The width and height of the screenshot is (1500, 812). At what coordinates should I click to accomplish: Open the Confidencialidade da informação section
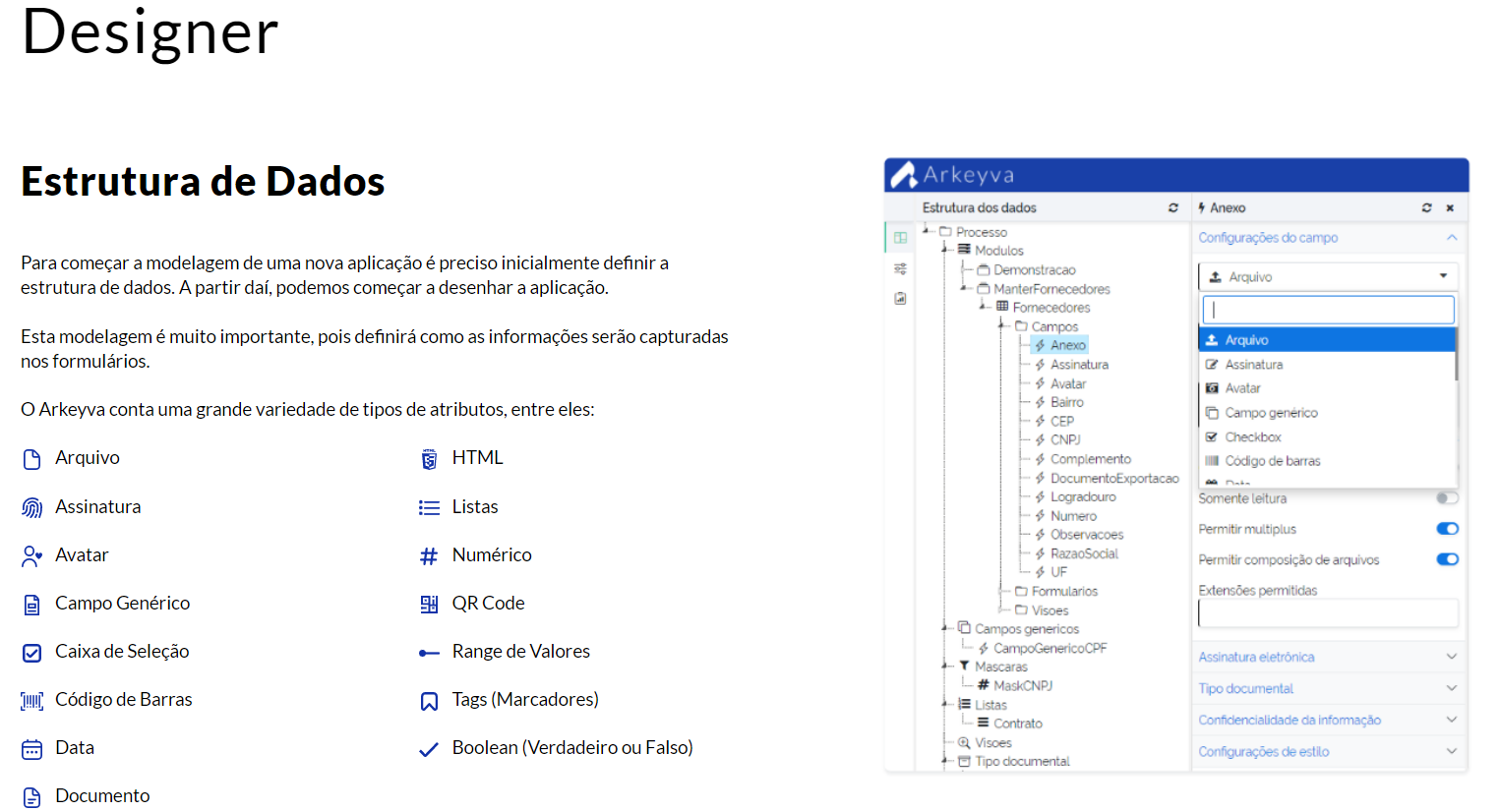click(1328, 719)
